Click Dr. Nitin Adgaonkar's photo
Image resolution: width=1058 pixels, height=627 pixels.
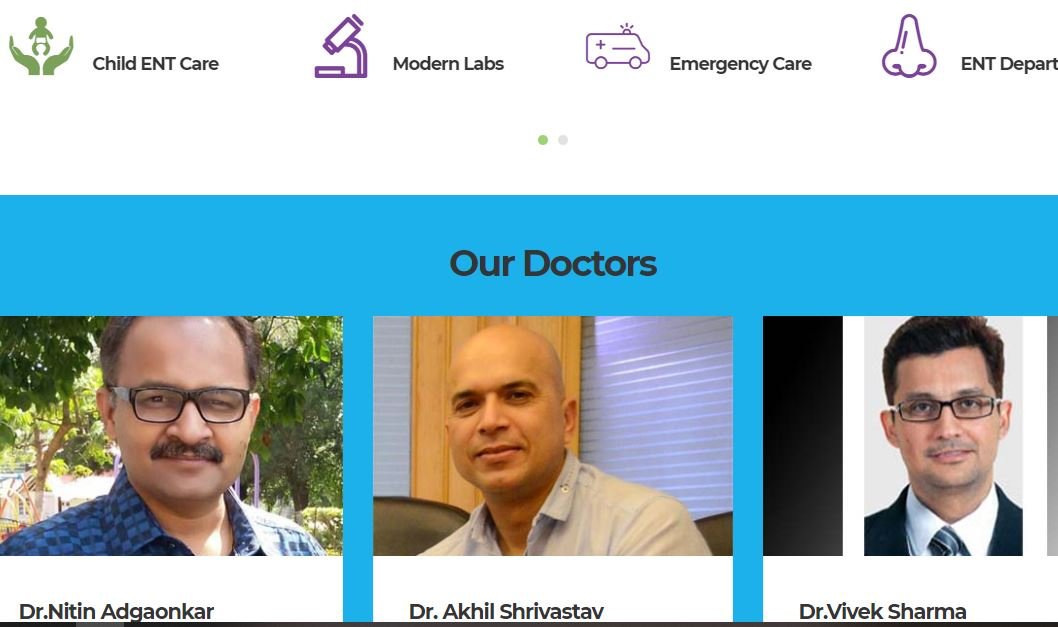171,436
